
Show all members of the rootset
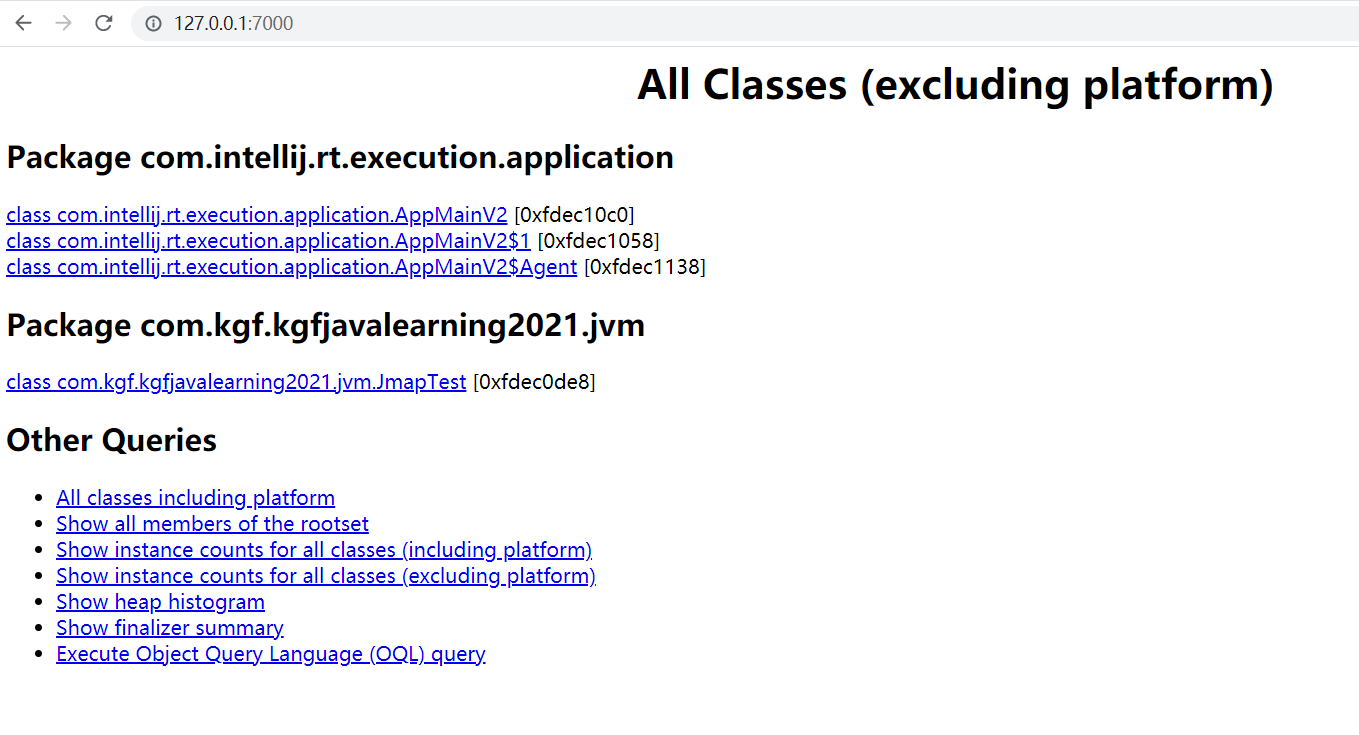click(x=212, y=523)
